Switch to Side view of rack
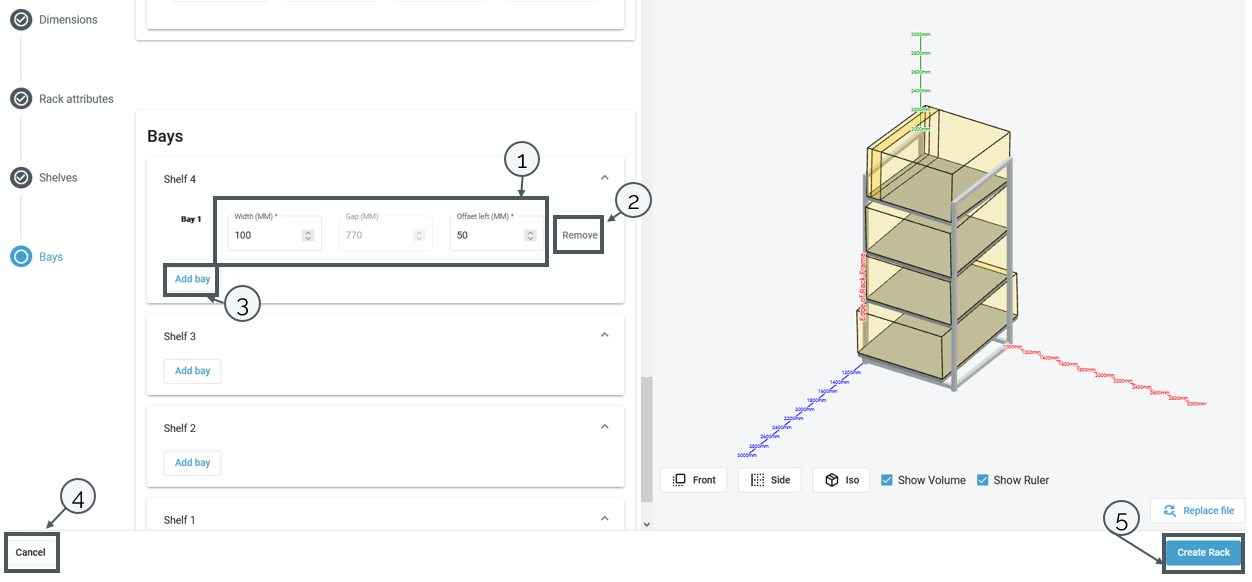The height and width of the screenshot is (582, 1252). [770, 480]
